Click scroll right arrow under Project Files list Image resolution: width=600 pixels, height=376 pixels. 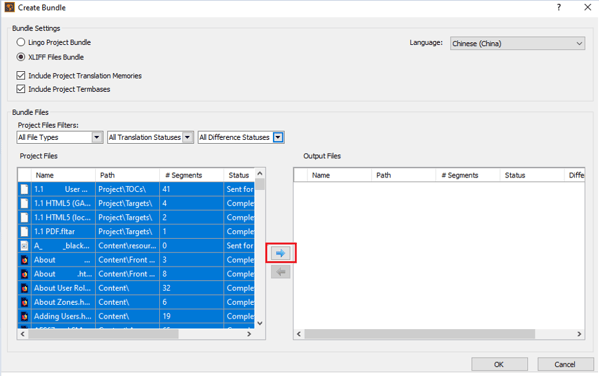click(249, 334)
